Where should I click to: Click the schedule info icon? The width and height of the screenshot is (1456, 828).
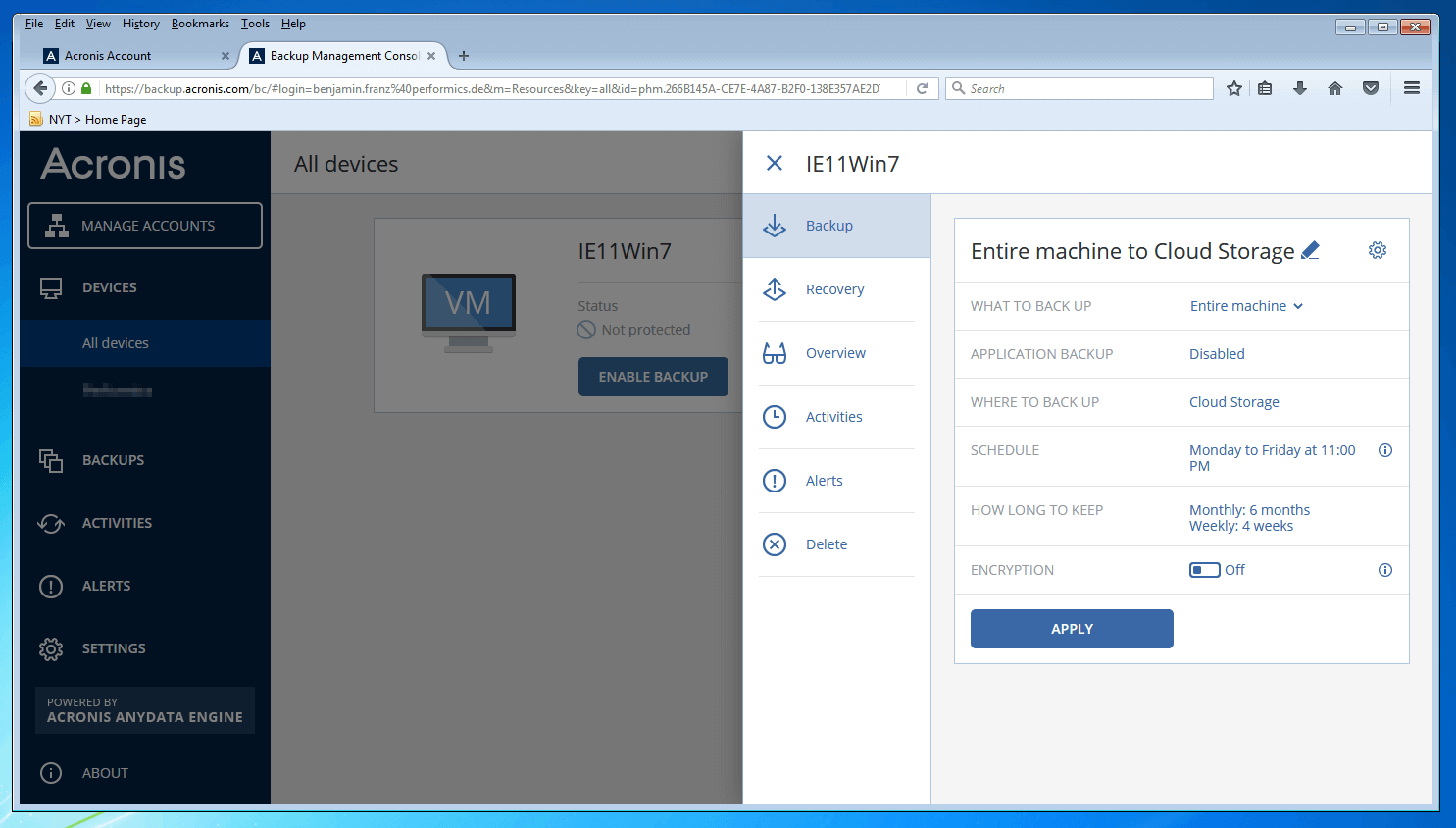click(x=1384, y=450)
